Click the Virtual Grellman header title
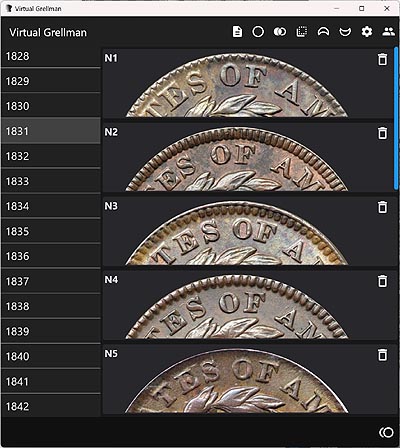The width and height of the screenshot is (400, 448). (48, 33)
